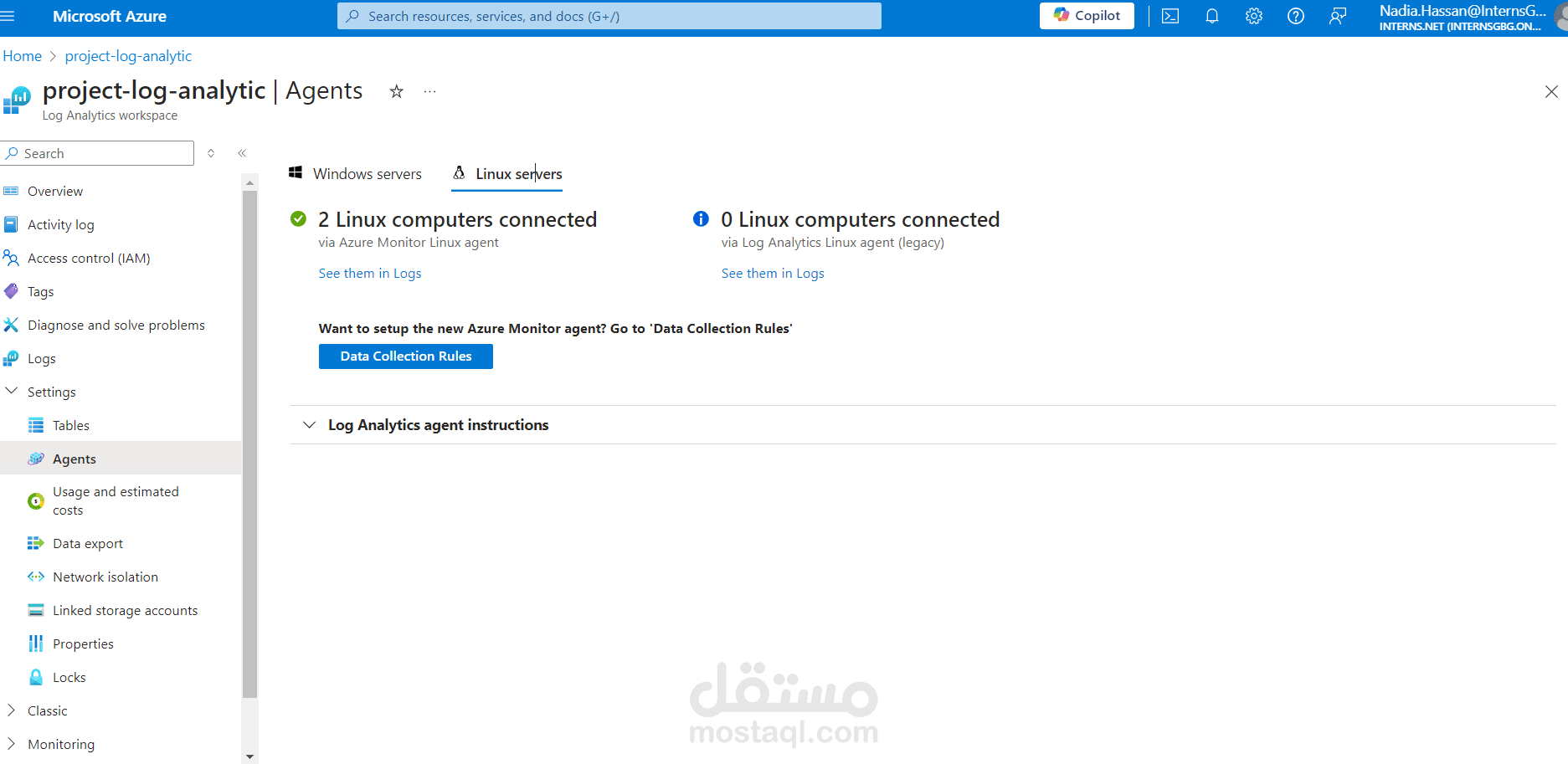Screen dimensions: 1568x764
Task: Expand the Monitoring section
Action: tap(12, 744)
